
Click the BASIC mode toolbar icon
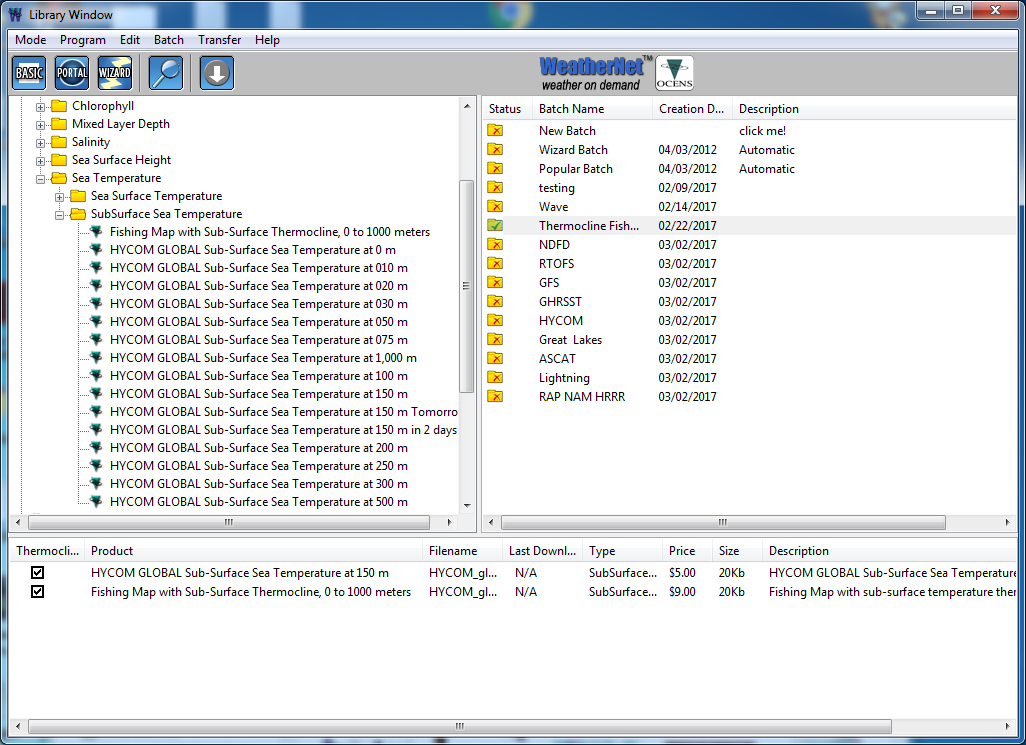tap(29, 73)
